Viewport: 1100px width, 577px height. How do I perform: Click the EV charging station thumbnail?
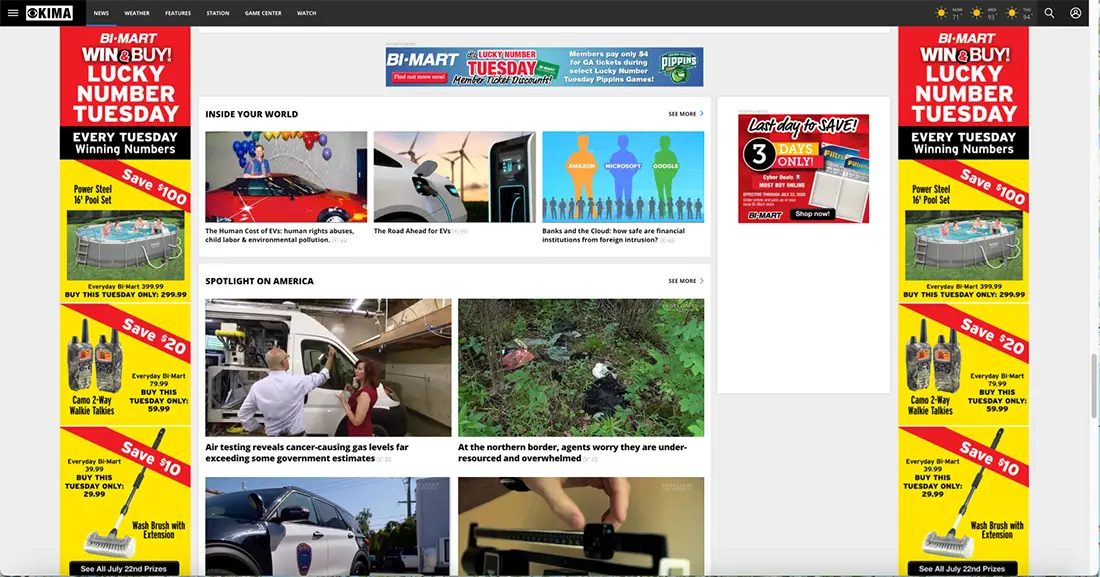coord(455,177)
